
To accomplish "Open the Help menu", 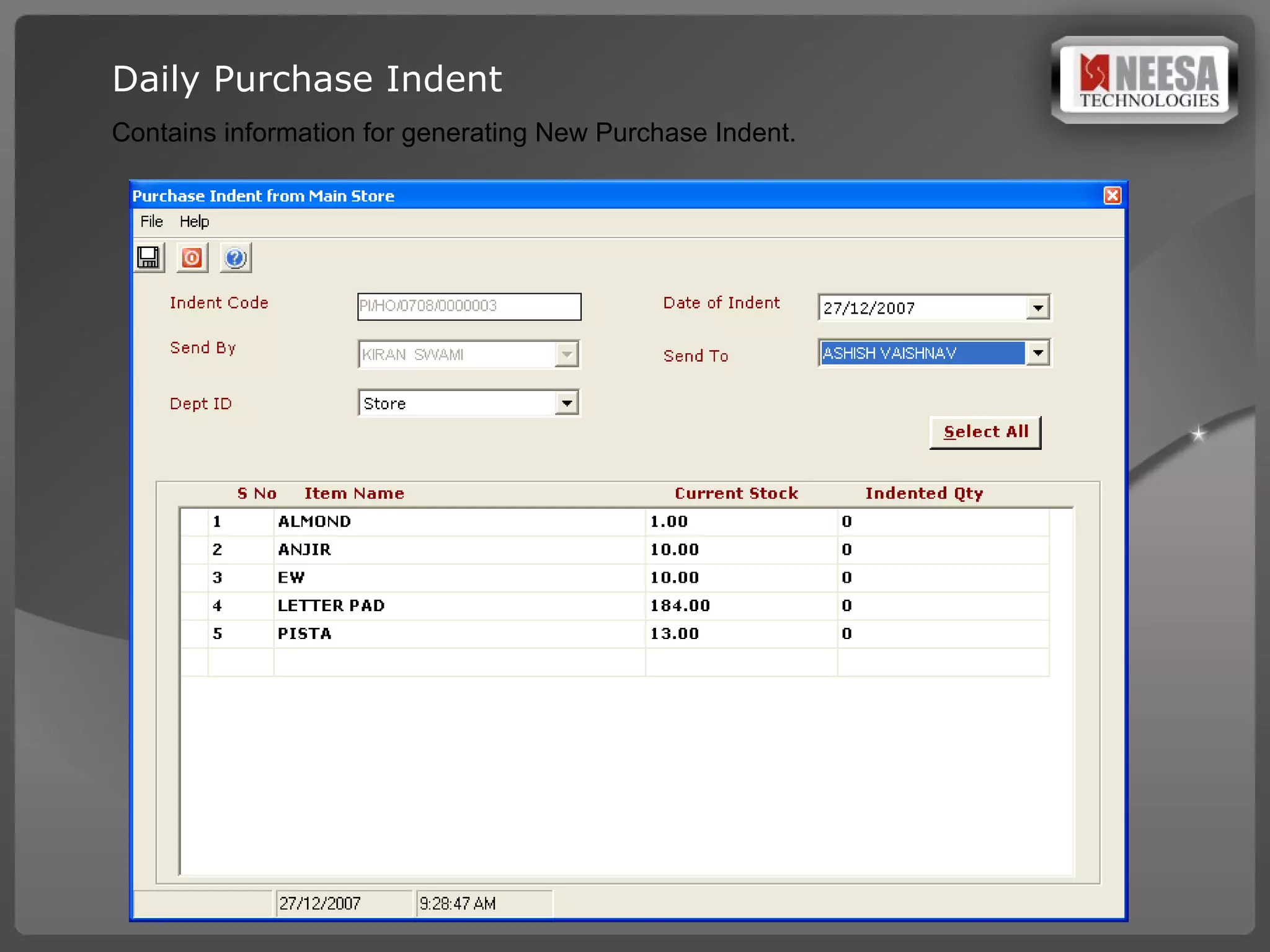I will click(x=194, y=222).
